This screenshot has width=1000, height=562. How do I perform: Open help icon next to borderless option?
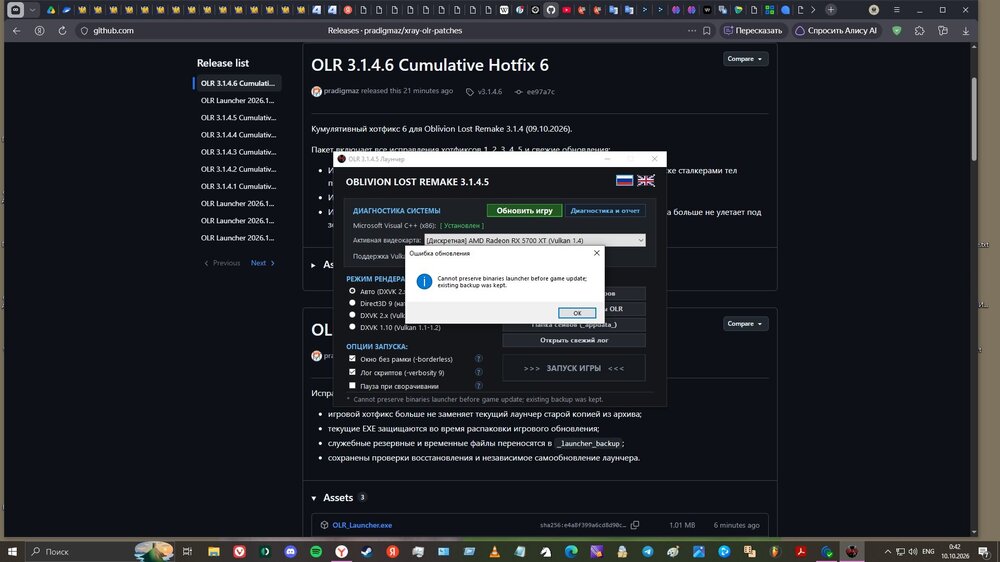click(478, 359)
